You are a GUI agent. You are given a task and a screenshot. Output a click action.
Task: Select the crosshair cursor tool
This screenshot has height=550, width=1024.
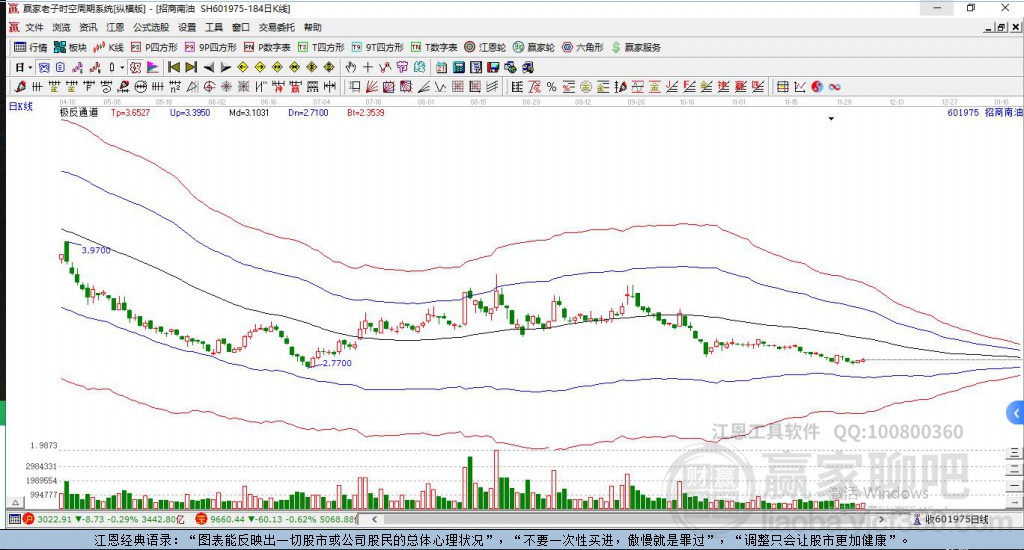(x=368, y=67)
